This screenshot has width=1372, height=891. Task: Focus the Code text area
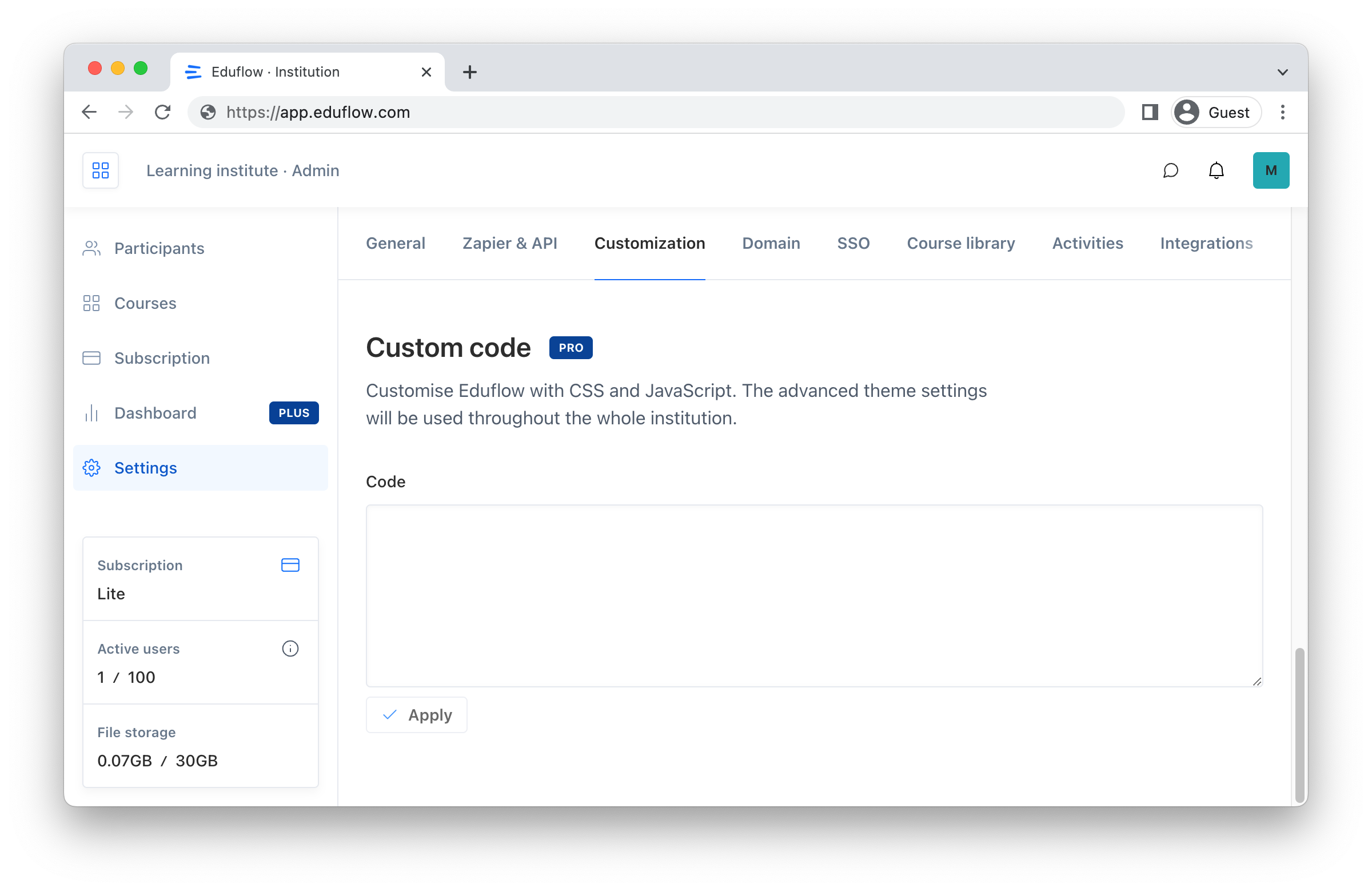(x=815, y=596)
